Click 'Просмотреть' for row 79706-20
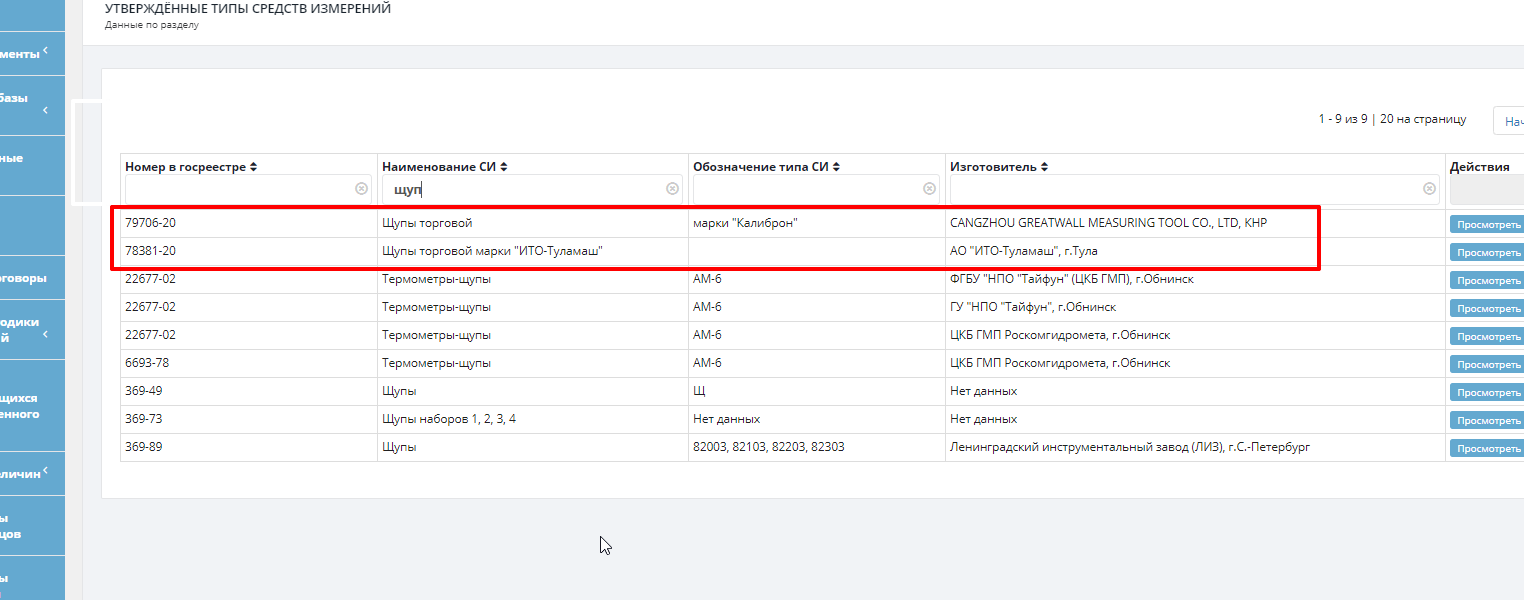Screen dimensions: 1524x600 [1487, 225]
